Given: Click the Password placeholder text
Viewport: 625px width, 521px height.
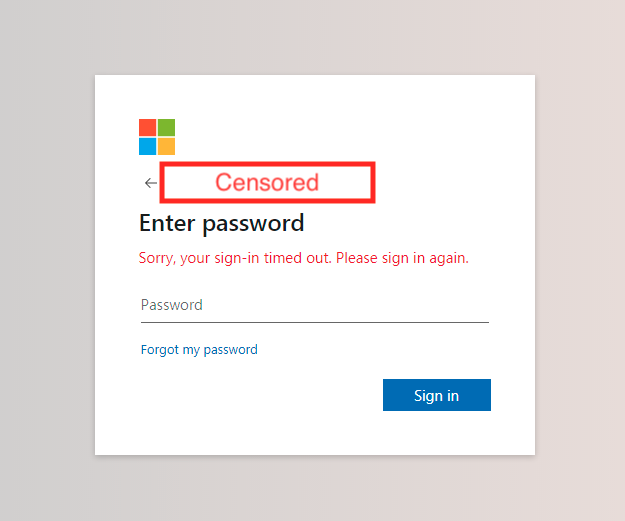Looking at the screenshot, I should pyautogui.click(x=172, y=305).
